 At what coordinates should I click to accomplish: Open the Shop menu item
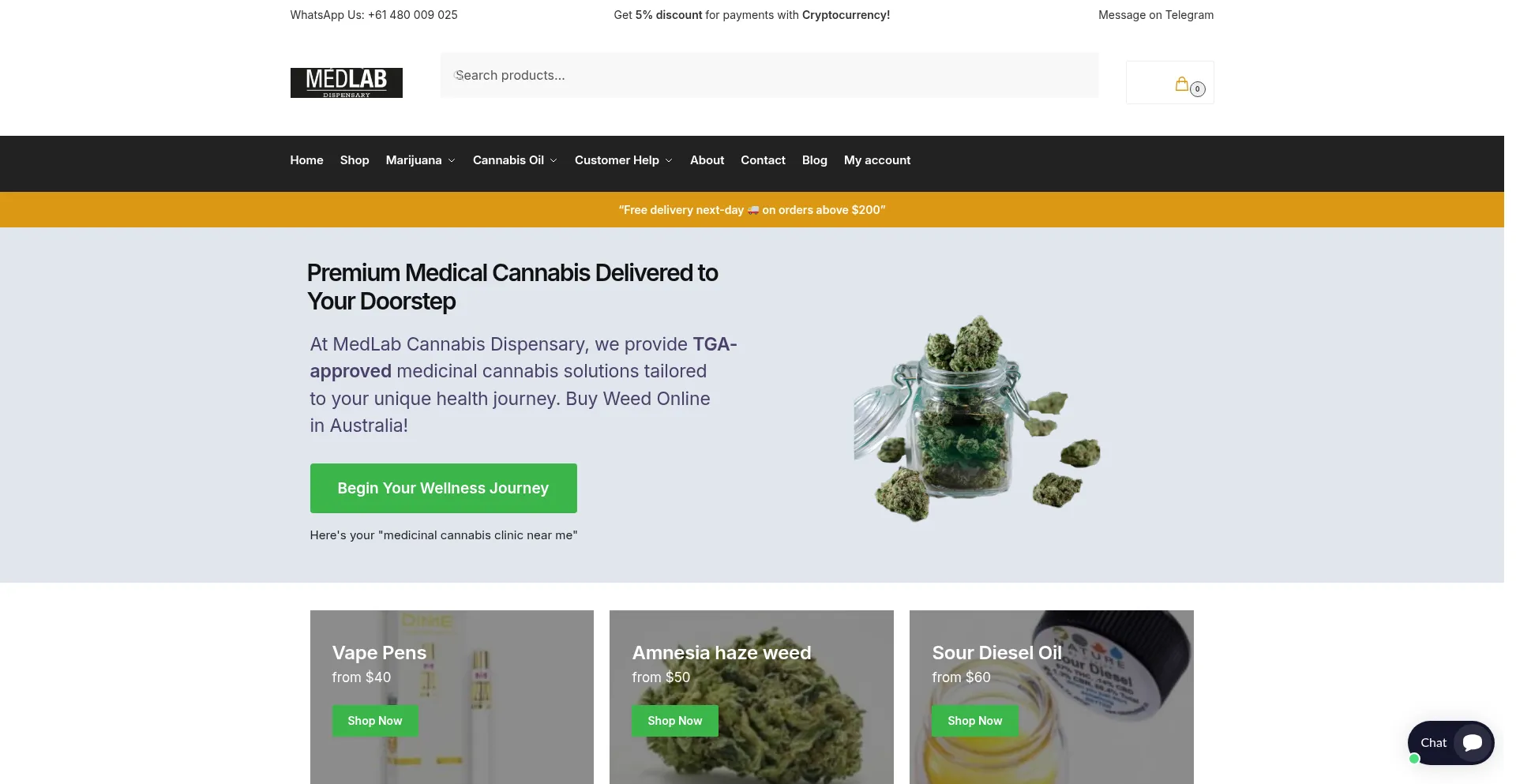355,160
